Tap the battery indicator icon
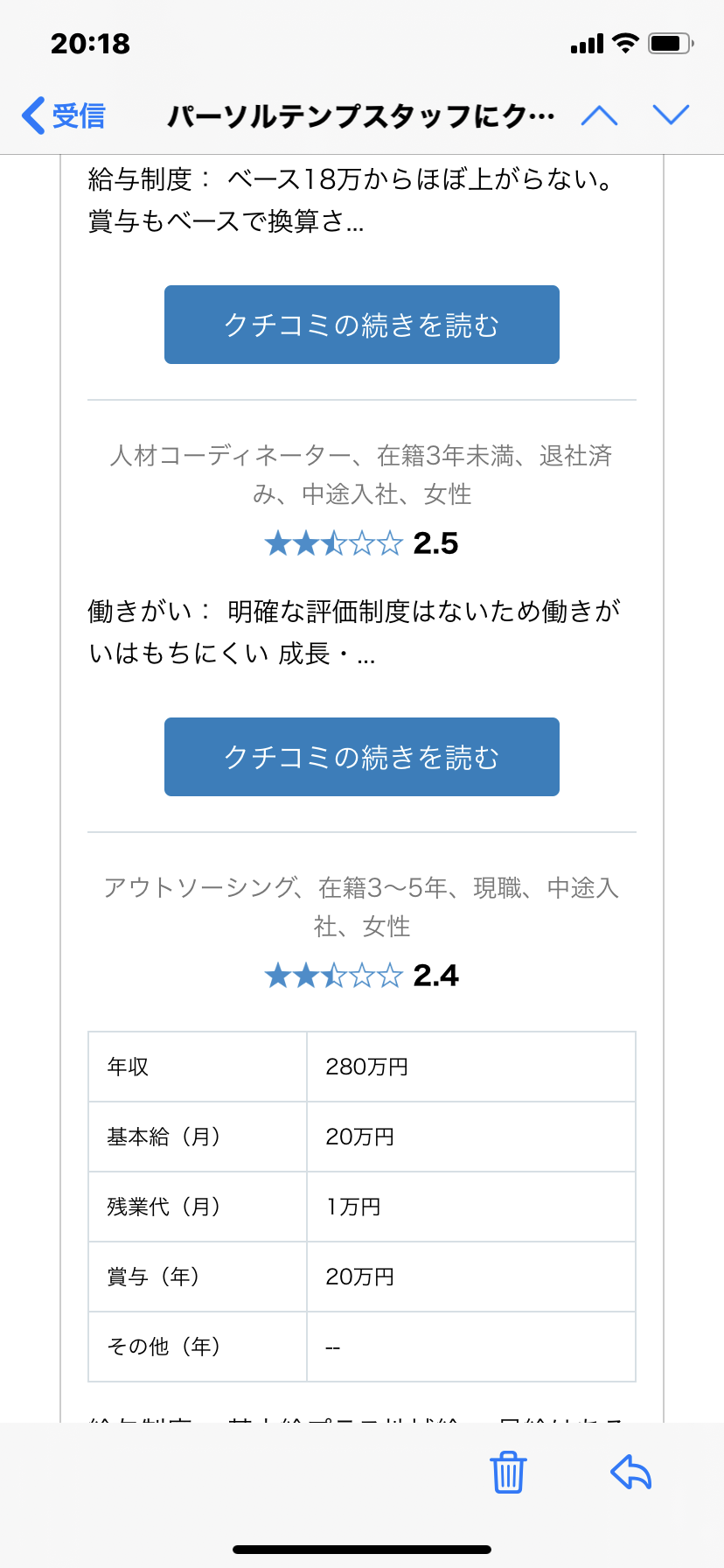 point(671,43)
